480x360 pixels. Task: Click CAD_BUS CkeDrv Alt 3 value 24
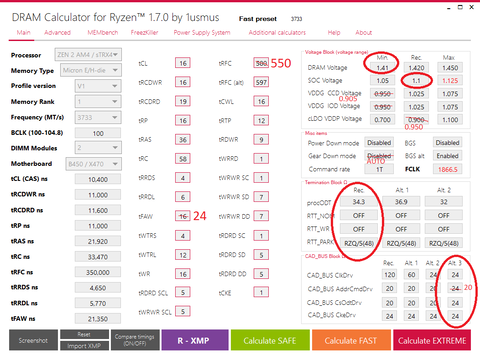pos(455,316)
